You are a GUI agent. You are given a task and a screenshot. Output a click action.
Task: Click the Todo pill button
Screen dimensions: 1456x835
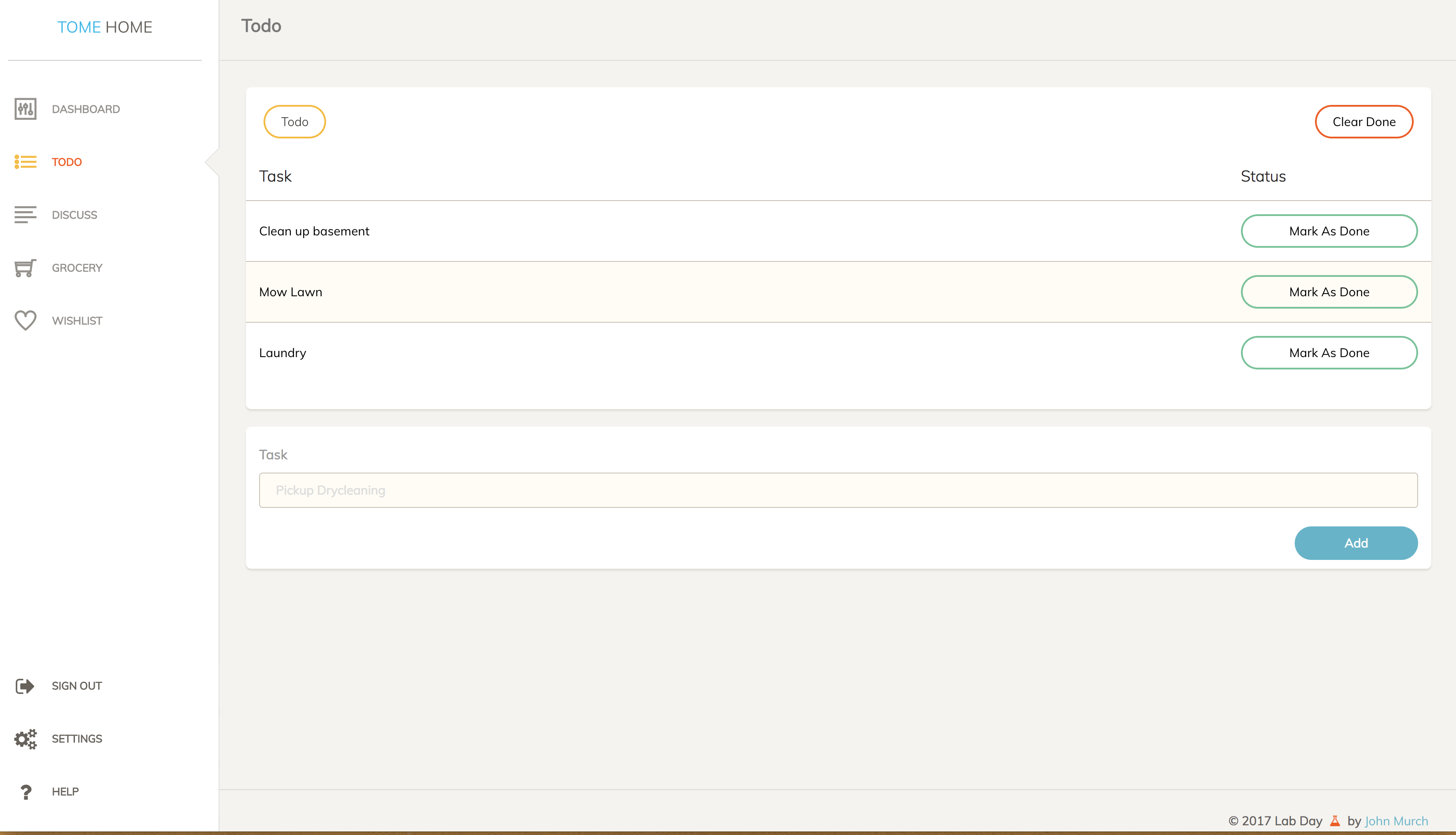click(x=295, y=122)
